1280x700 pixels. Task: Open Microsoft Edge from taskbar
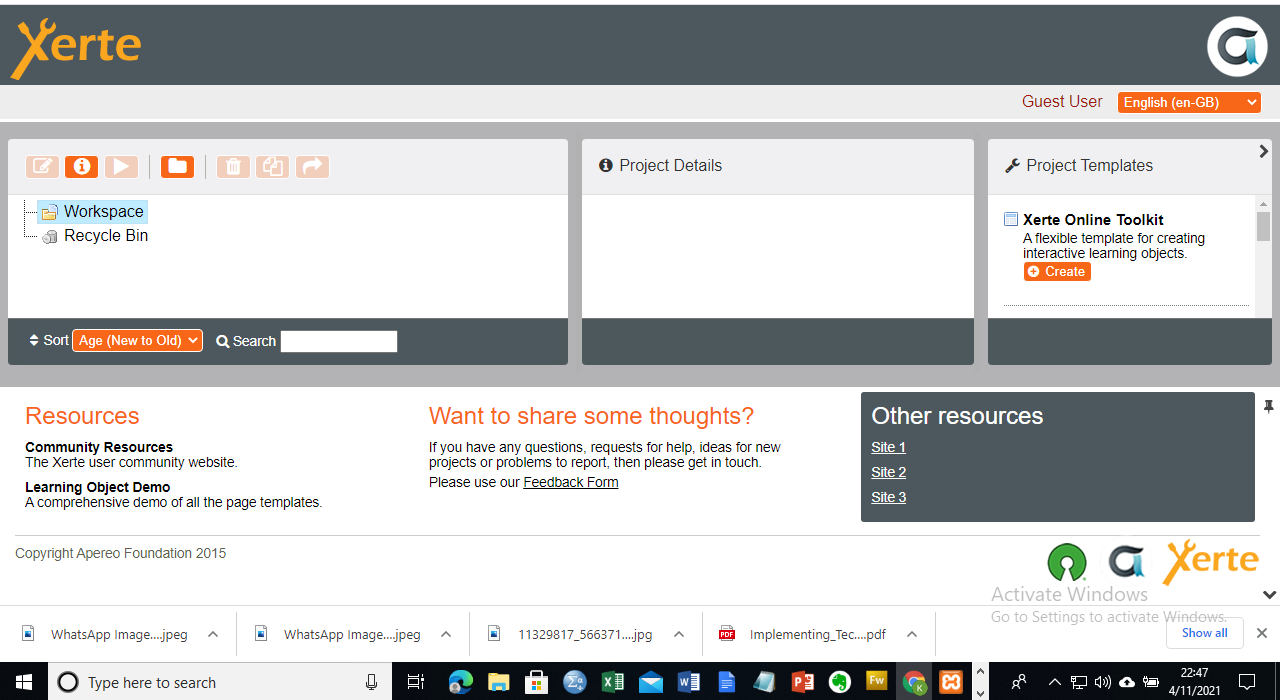461,682
